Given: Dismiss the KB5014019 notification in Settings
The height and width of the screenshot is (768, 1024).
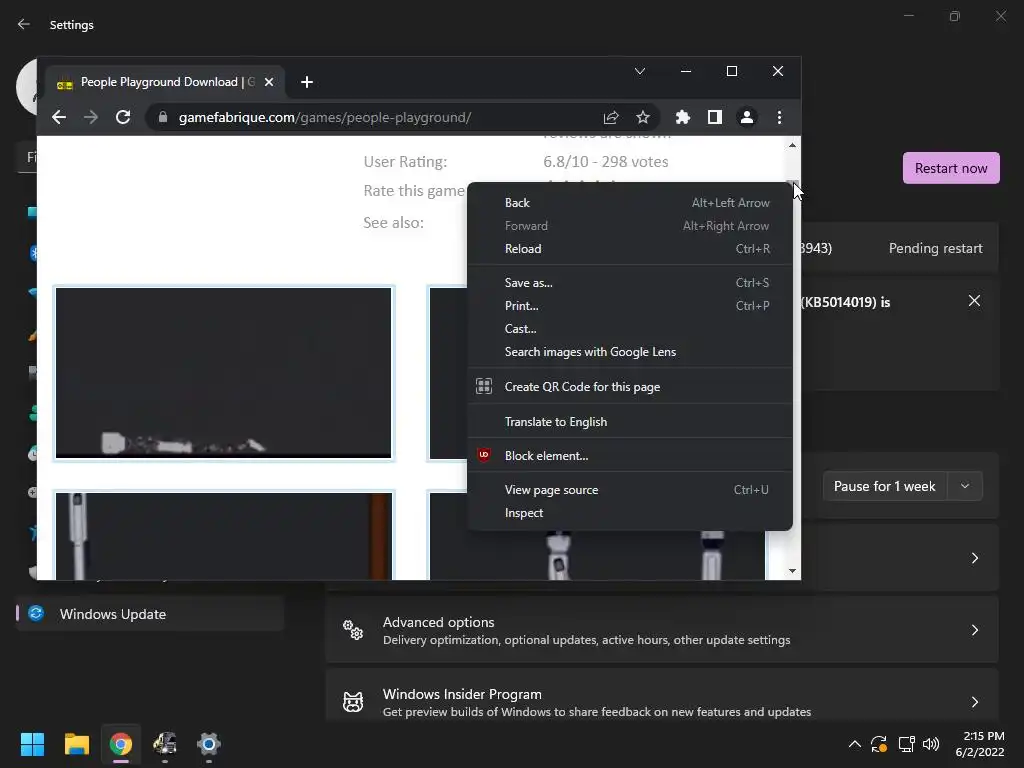Looking at the screenshot, I should 974,300.
